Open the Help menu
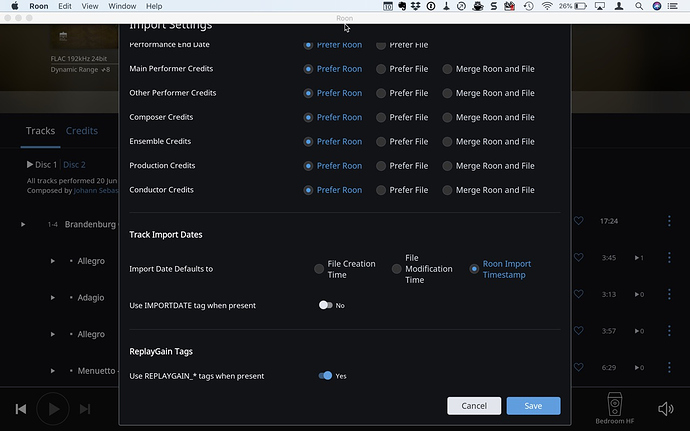This screenshot has height=431, width=690. pos(154,6)
